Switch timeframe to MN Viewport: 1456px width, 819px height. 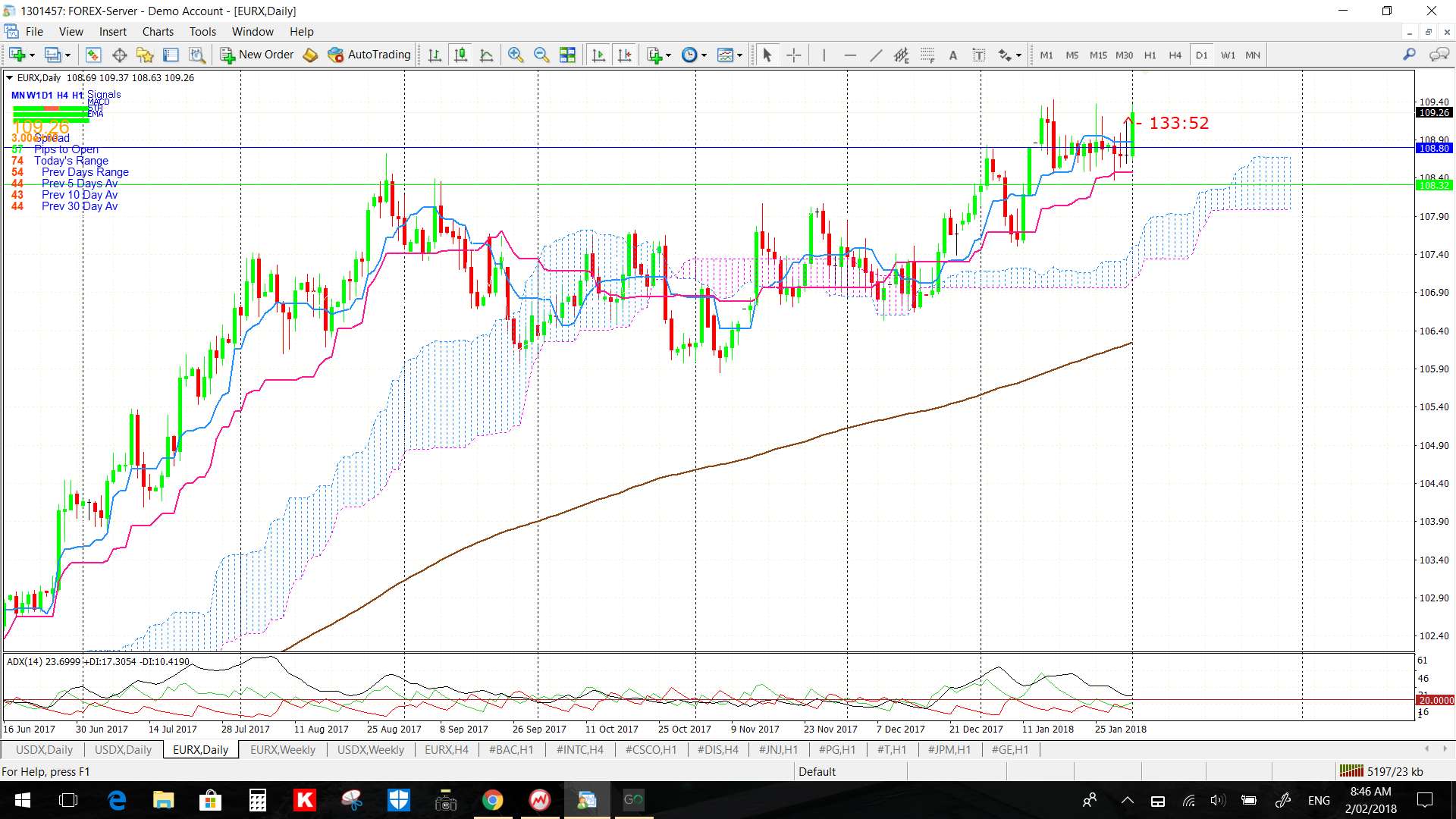[1253, 55]
